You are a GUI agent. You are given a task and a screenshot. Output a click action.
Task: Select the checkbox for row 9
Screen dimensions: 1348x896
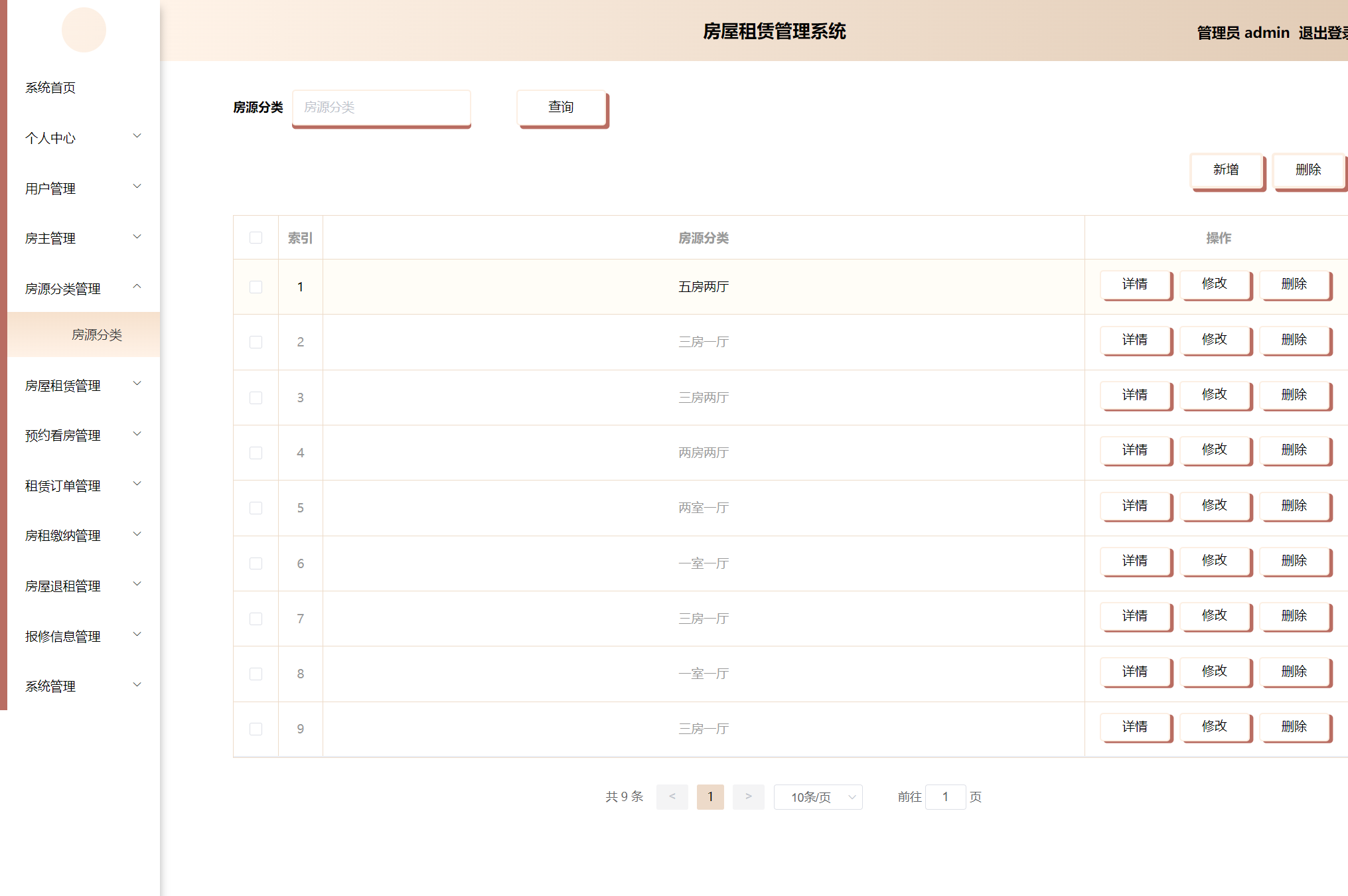coord(256,729)
